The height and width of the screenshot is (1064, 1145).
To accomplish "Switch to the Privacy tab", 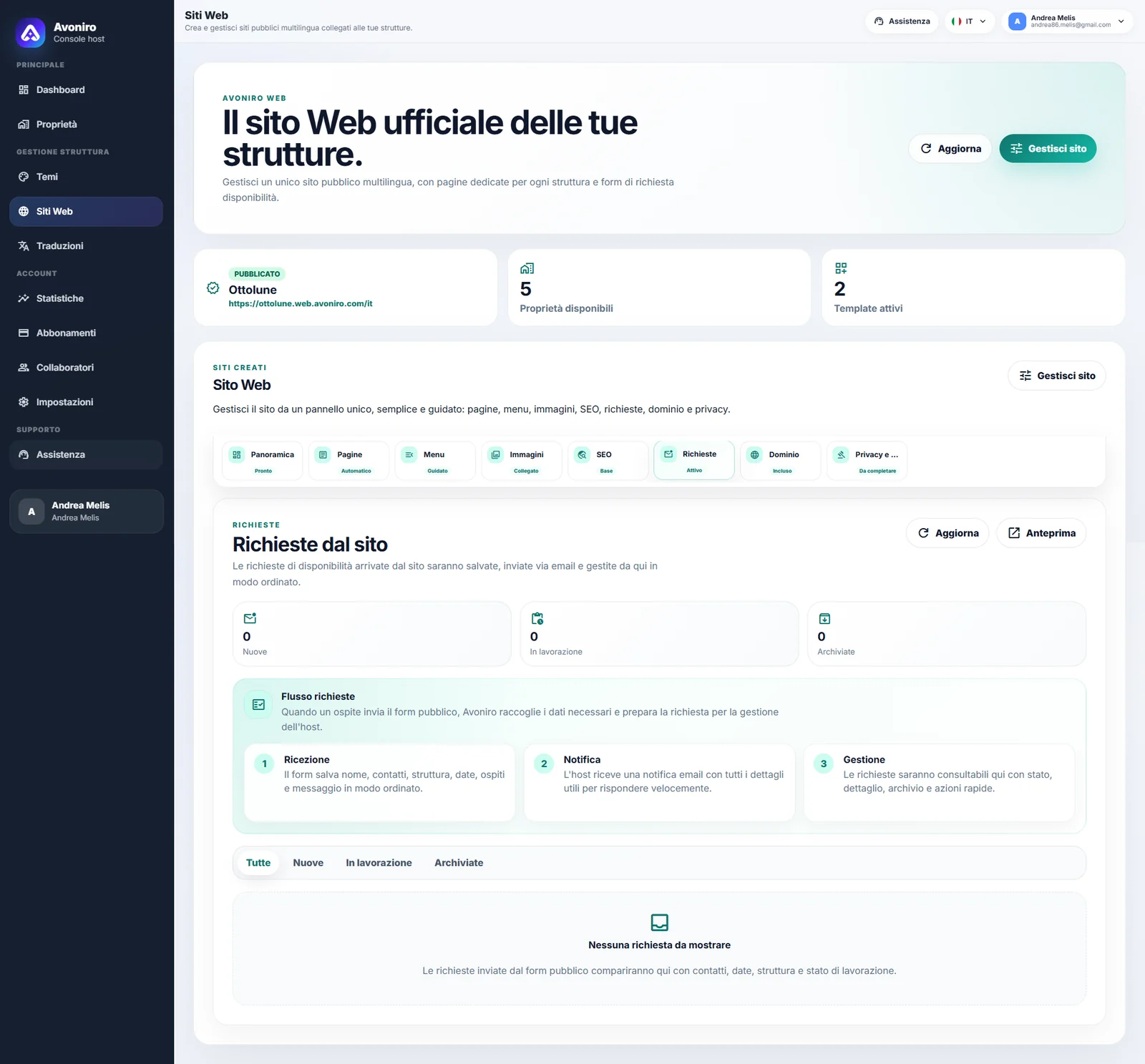I will tap(867, 461).
